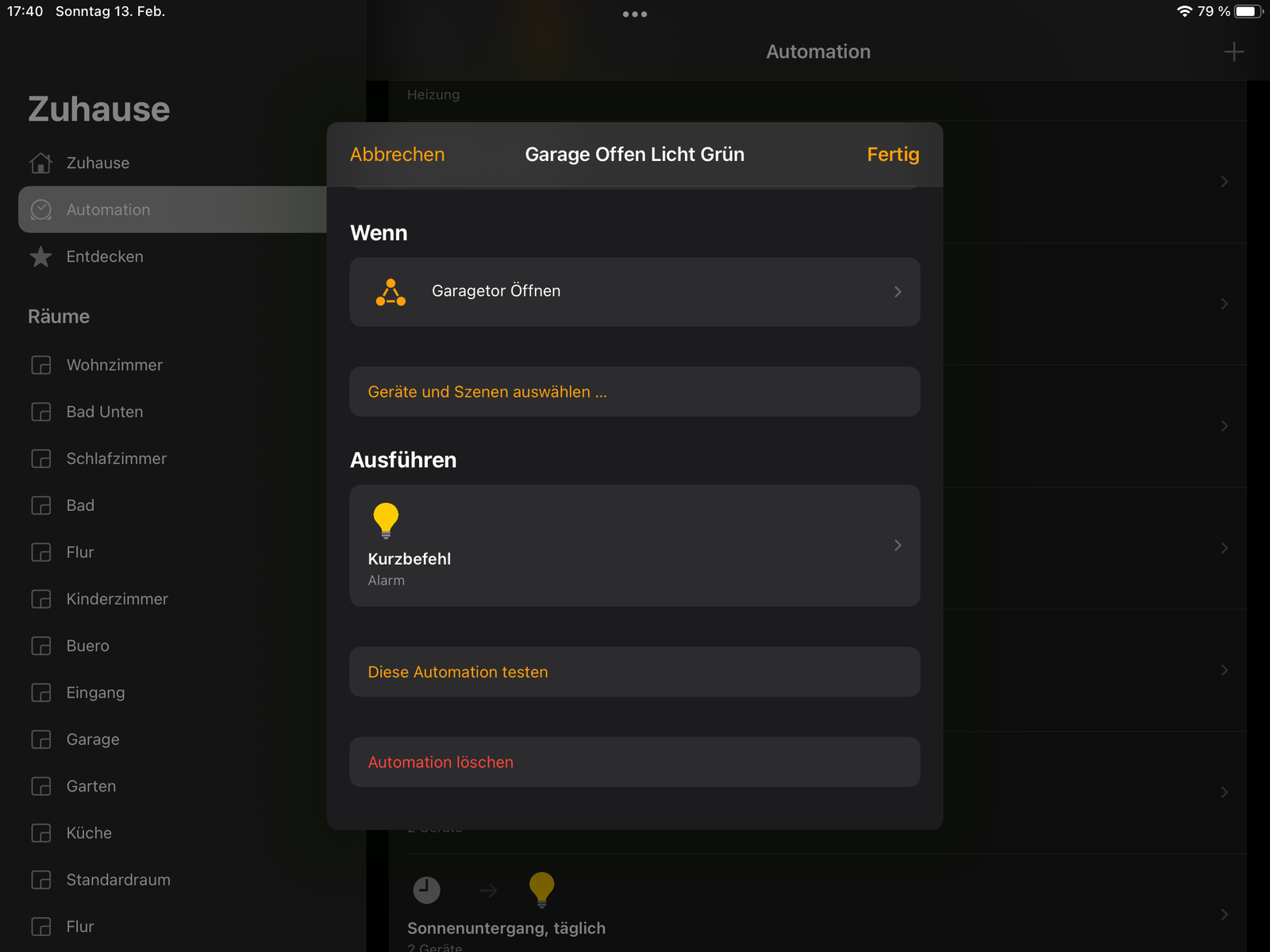
Task: Open Kurzbefehl Alarm details via chevron
Action: 898,545
